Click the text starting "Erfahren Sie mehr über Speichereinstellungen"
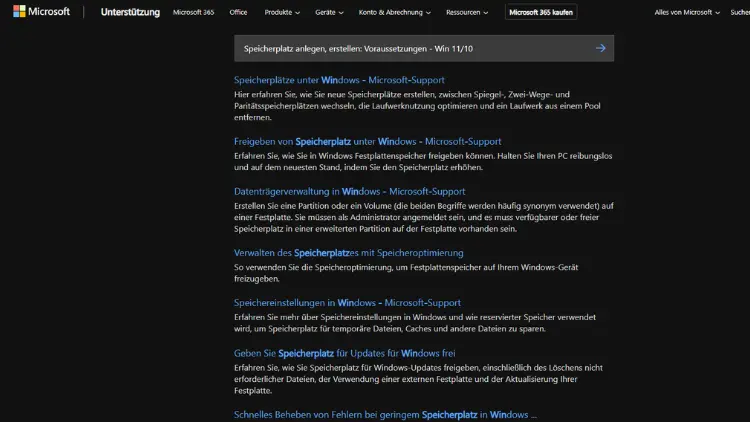This screenshot has width=750, height=422. click(415, 323)
